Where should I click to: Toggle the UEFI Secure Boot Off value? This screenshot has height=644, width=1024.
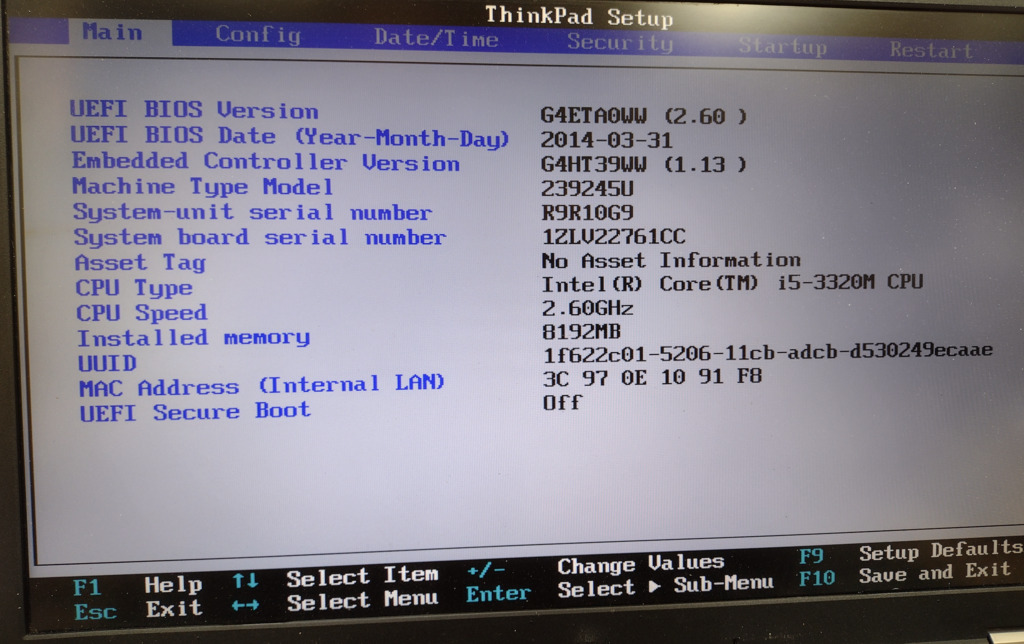coord(562,403)
